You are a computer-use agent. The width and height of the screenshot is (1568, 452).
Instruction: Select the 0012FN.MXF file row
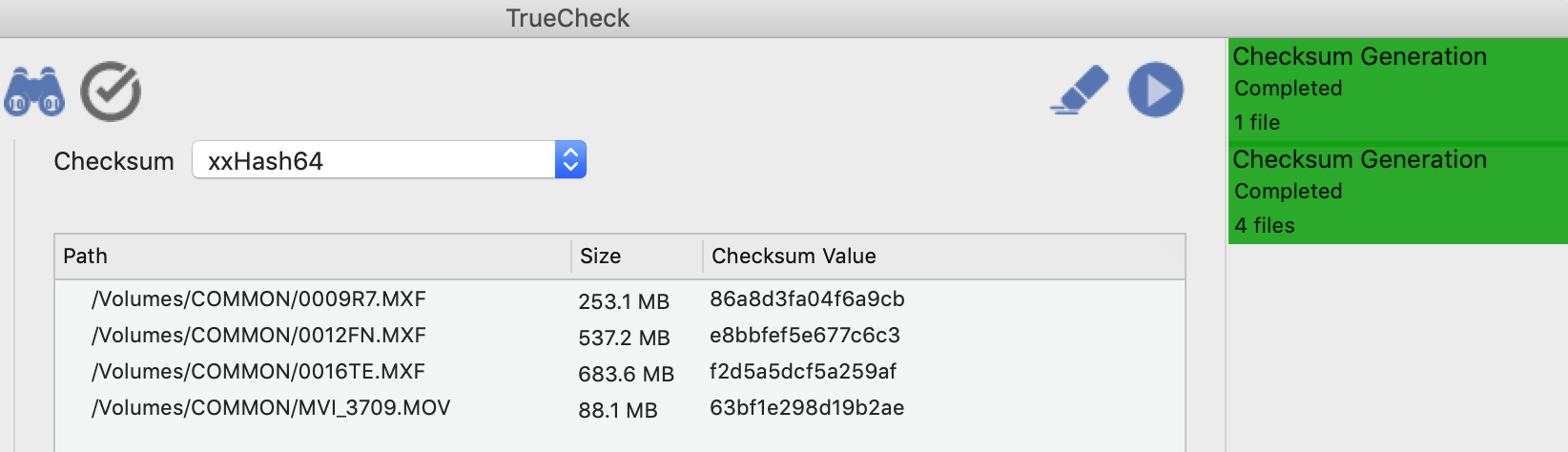pyautogui.click(x=620, y=336)
